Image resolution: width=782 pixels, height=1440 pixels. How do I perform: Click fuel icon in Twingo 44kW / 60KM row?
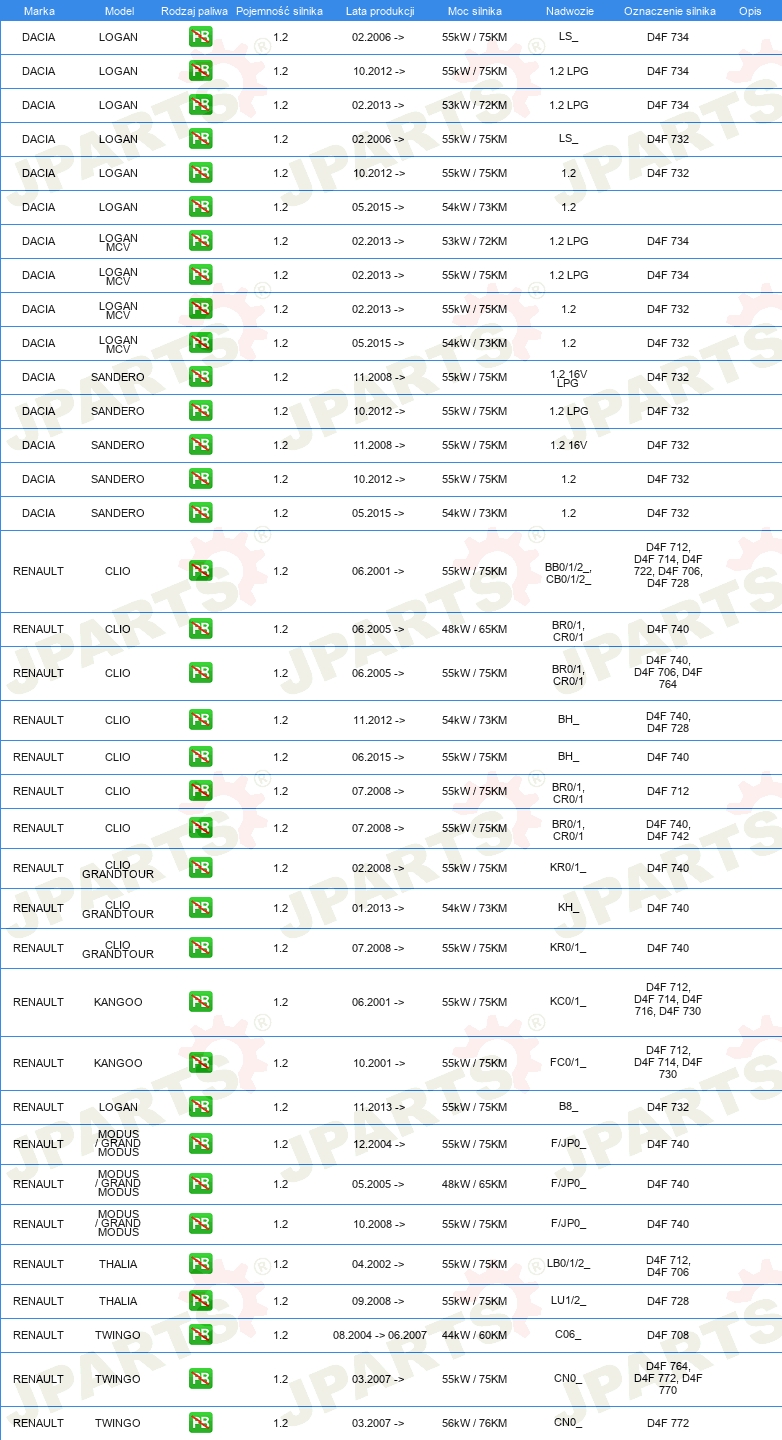pyautogui.click(x=200, y=1335)
